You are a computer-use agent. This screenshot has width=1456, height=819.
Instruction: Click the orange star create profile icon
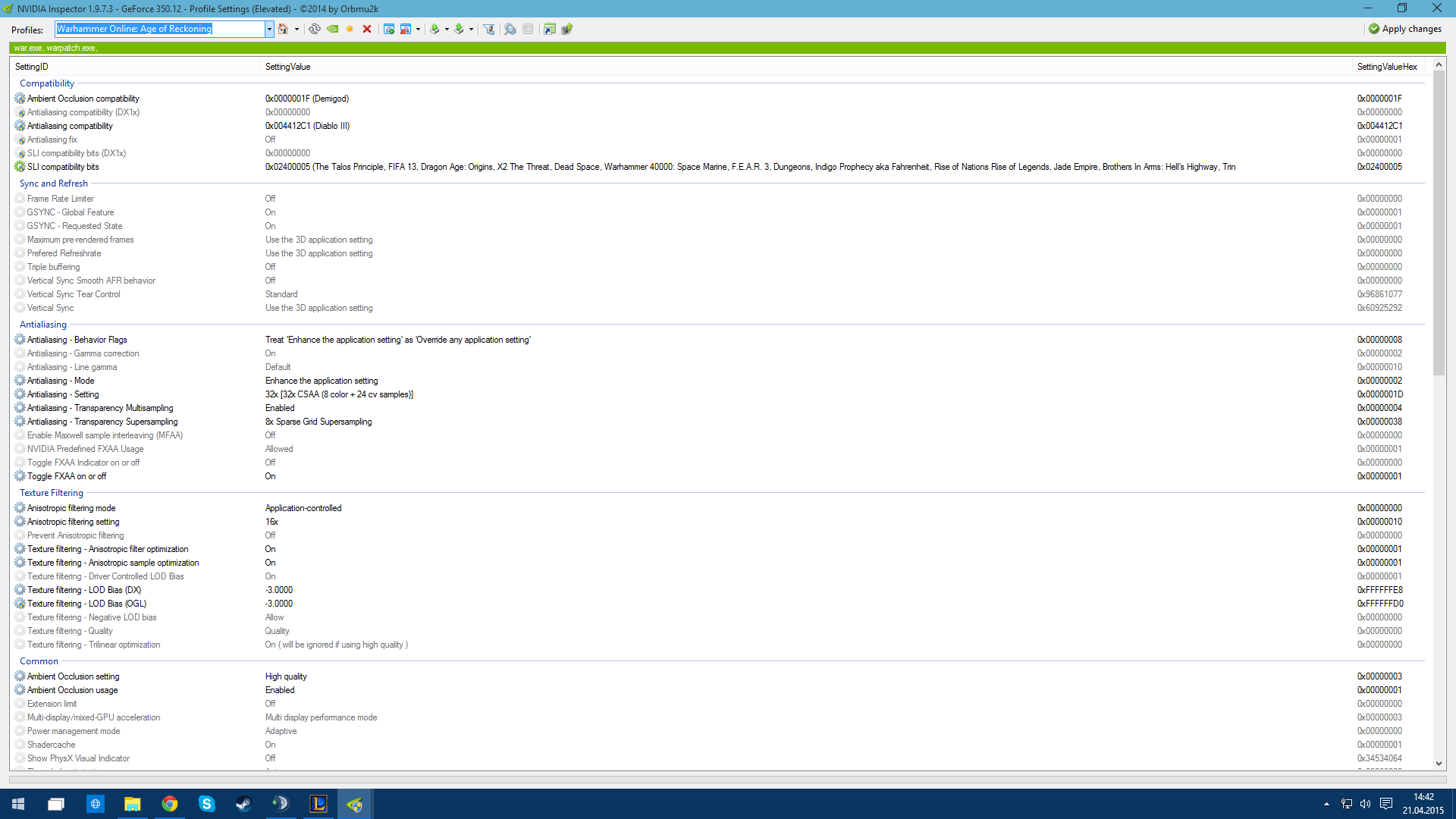click(x=350, y=29)
